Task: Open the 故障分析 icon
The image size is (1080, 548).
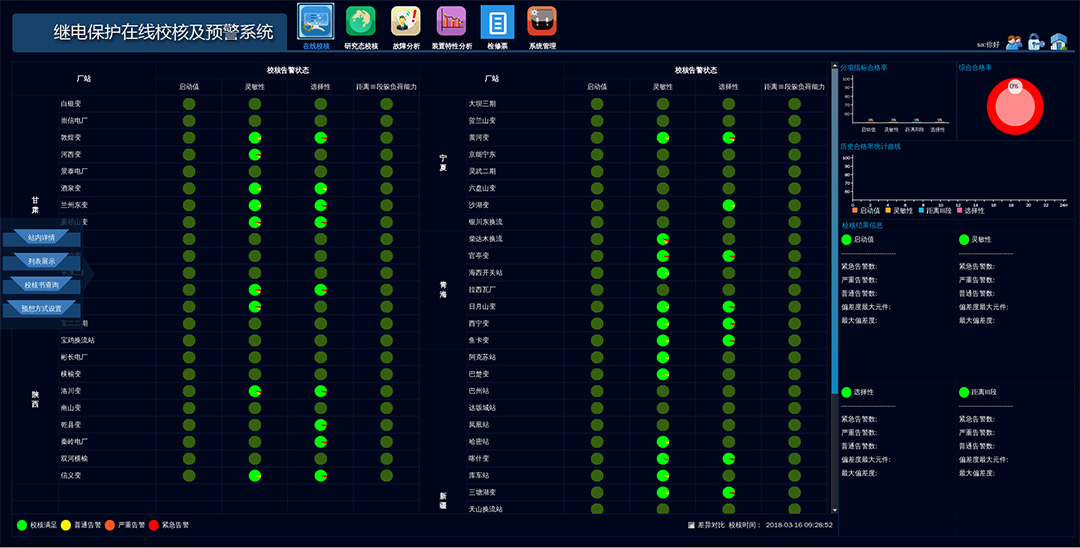Action: coord(405,21)
